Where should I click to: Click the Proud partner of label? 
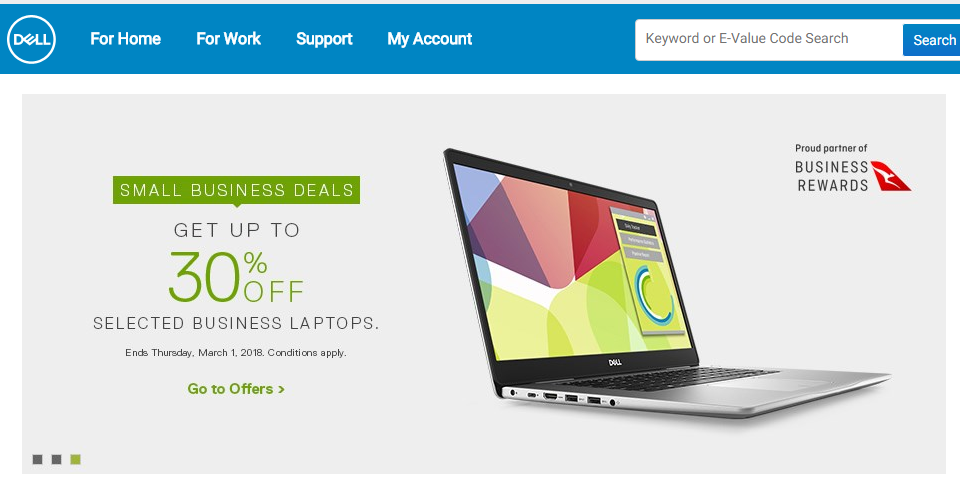831,148
